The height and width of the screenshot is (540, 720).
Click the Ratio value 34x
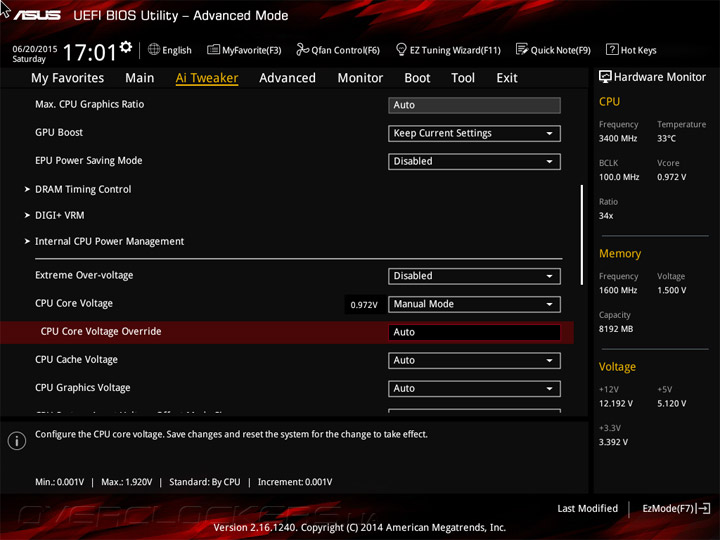tap(606, 215)
